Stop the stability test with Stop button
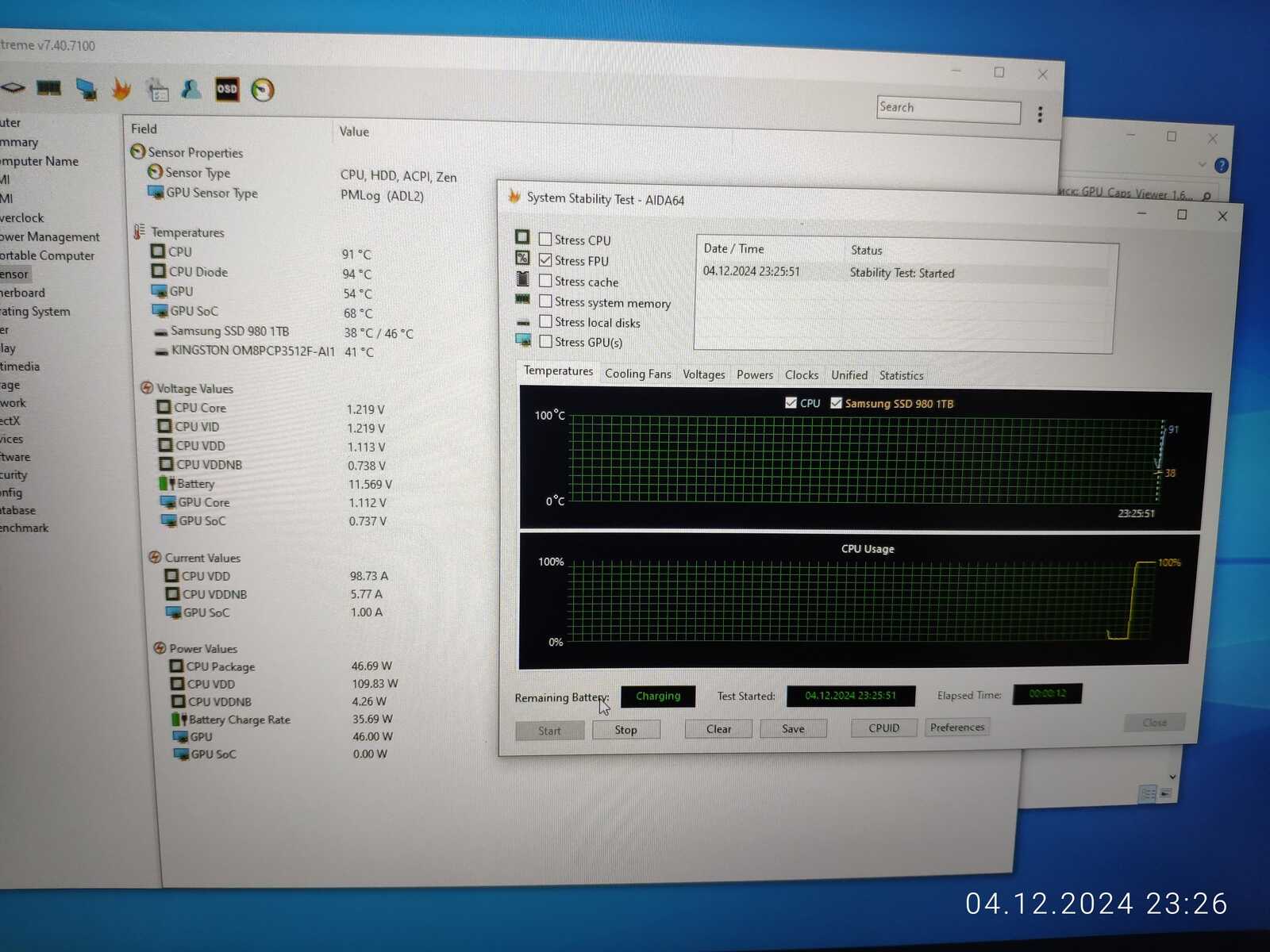This screenshot has width=1270, height=952. (625, 730)
